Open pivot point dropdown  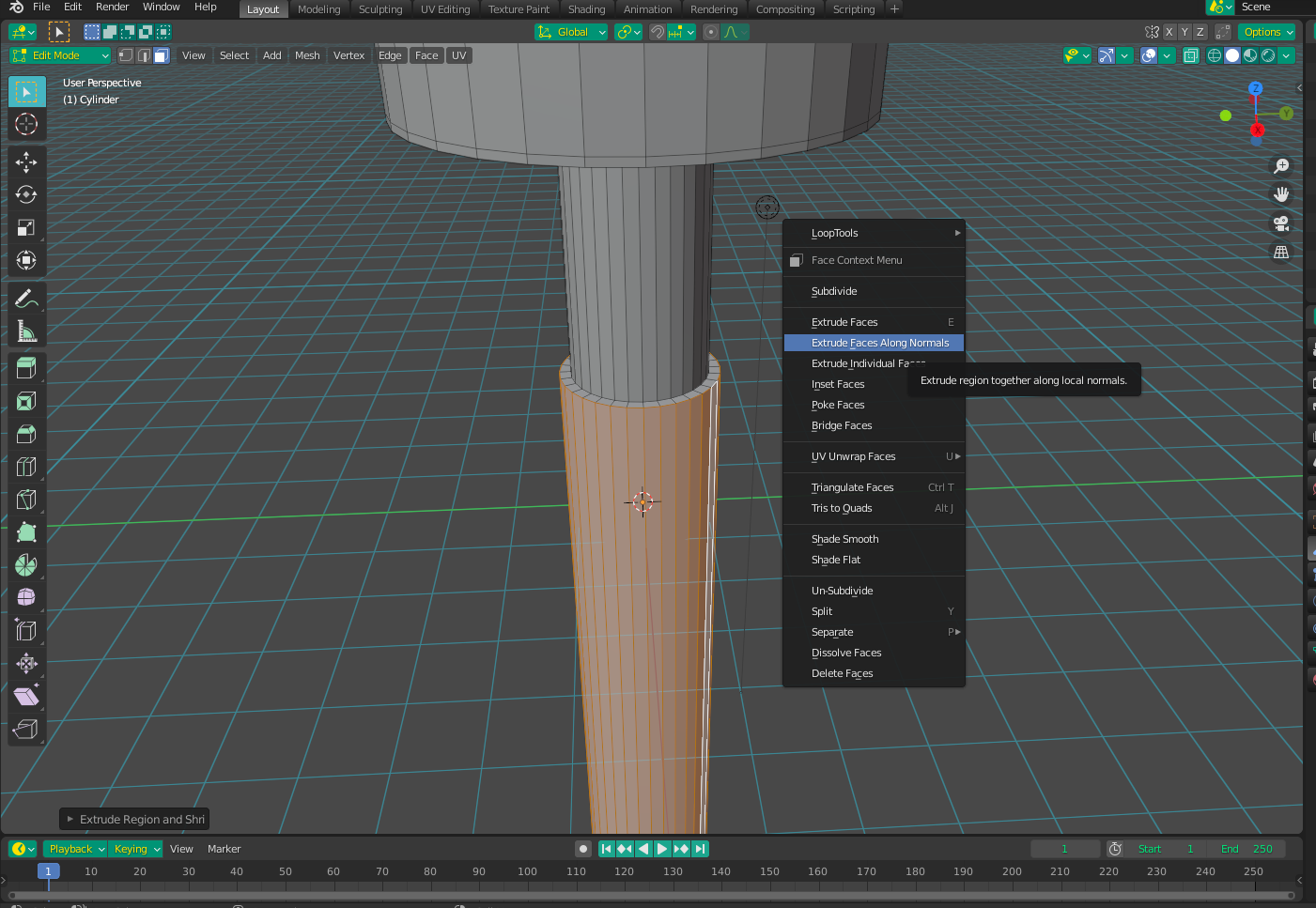(628, 32)
